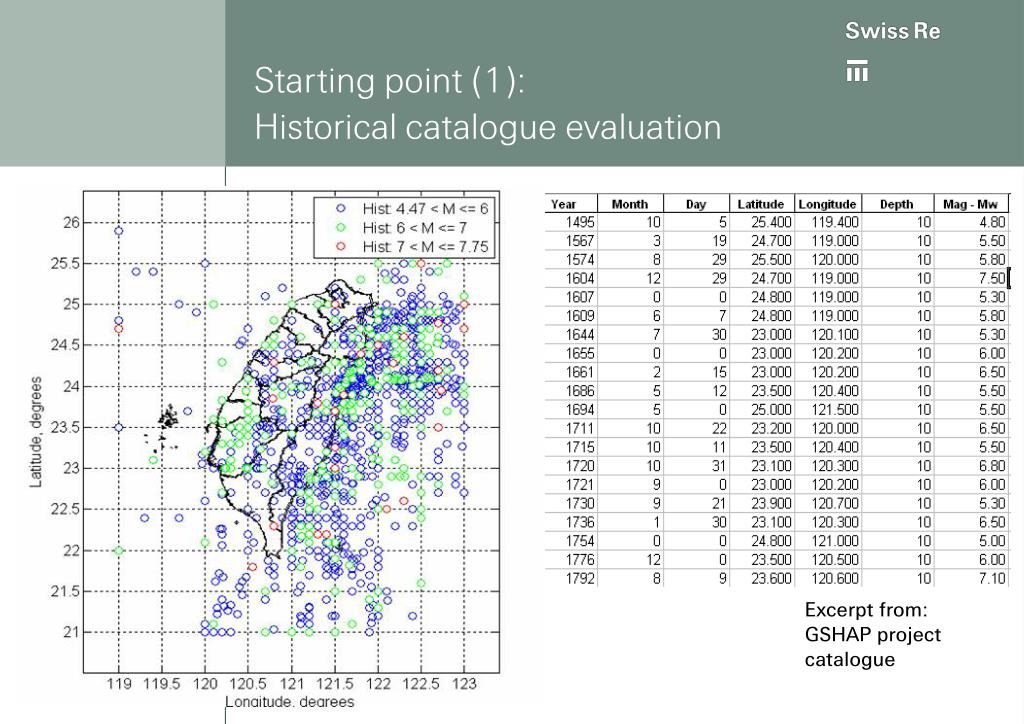Click longitude cell '120.600'
The width and height of the screenshot is (1024, 724).
835,578
